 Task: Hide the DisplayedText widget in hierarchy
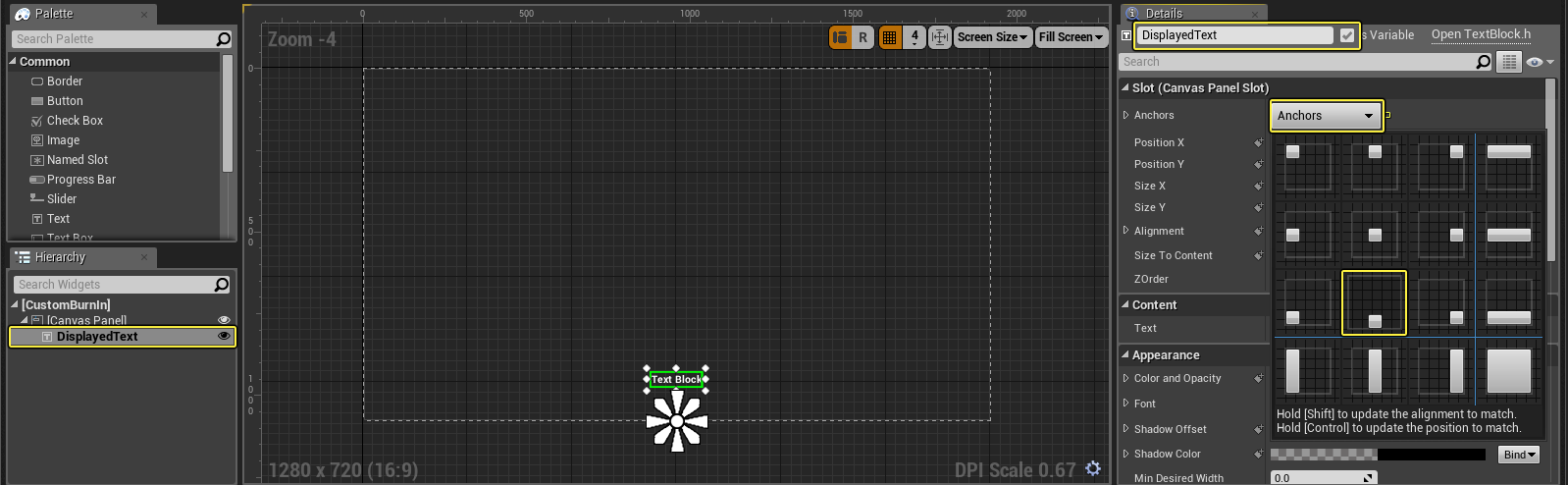tap(224, 336)
